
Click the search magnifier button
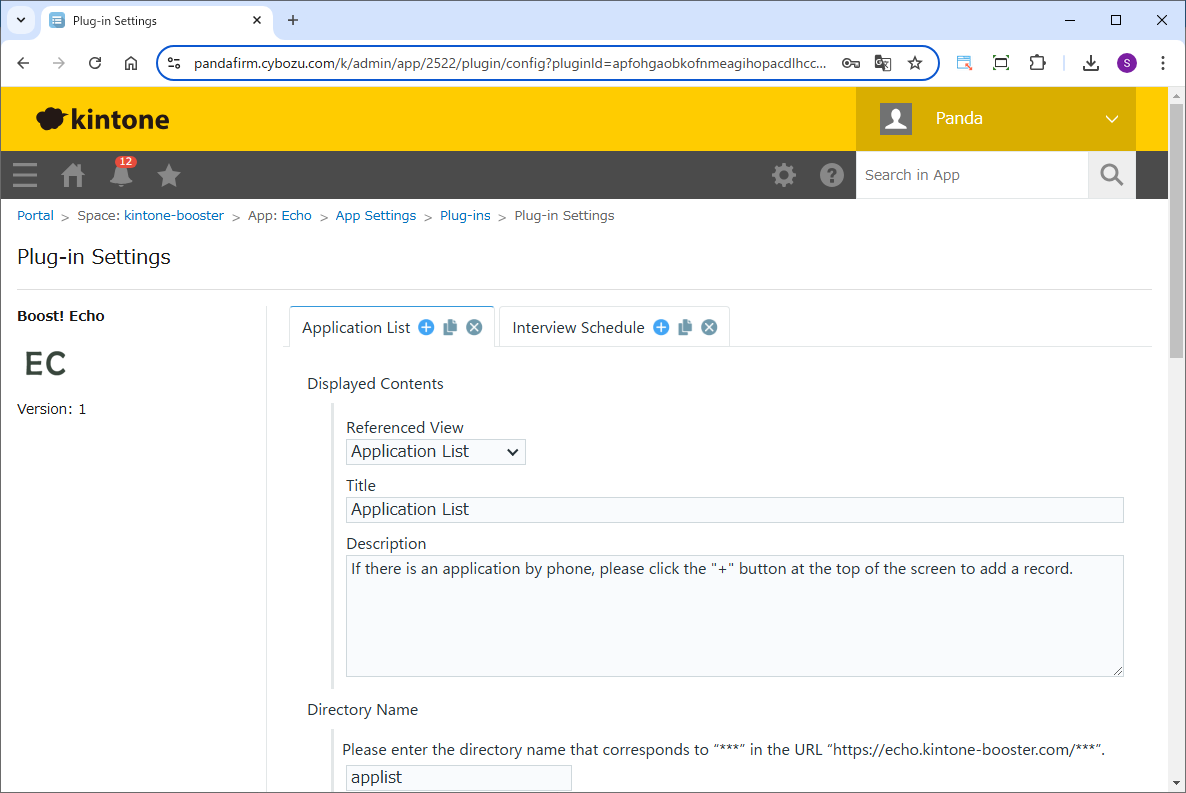point(1112,175)
